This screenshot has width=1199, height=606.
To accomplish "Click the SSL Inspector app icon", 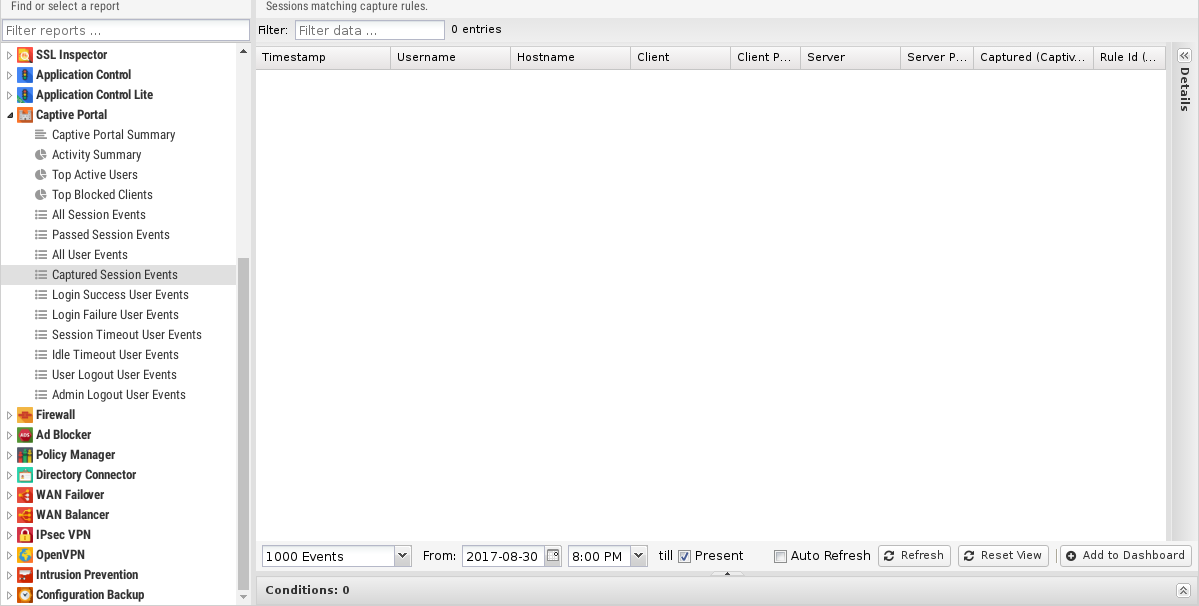I will tap(24, 55).
